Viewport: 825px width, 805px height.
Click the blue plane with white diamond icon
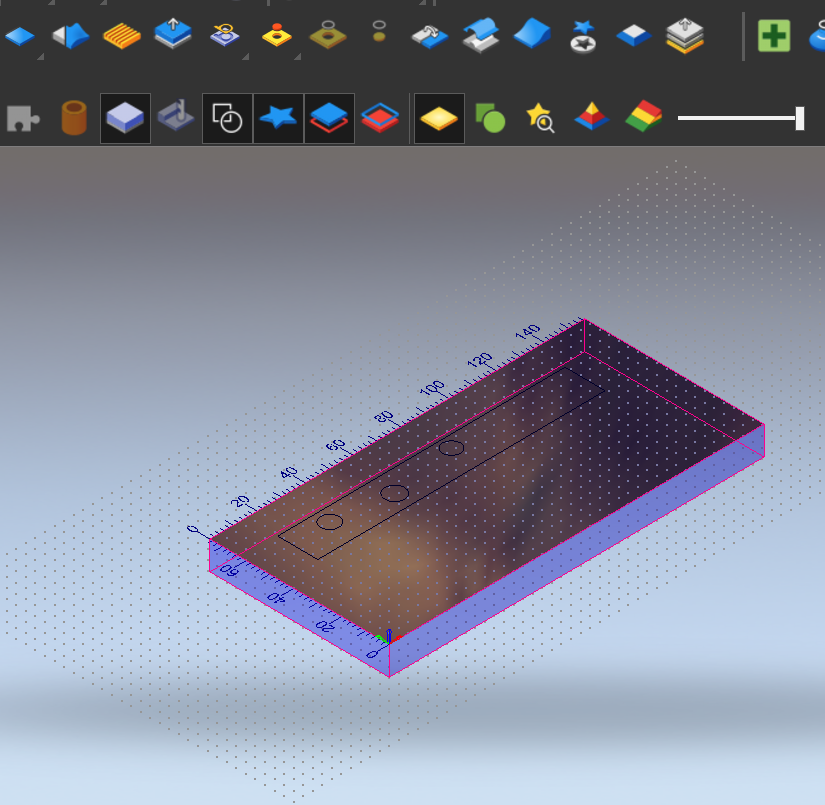click(x=634, y=36)
